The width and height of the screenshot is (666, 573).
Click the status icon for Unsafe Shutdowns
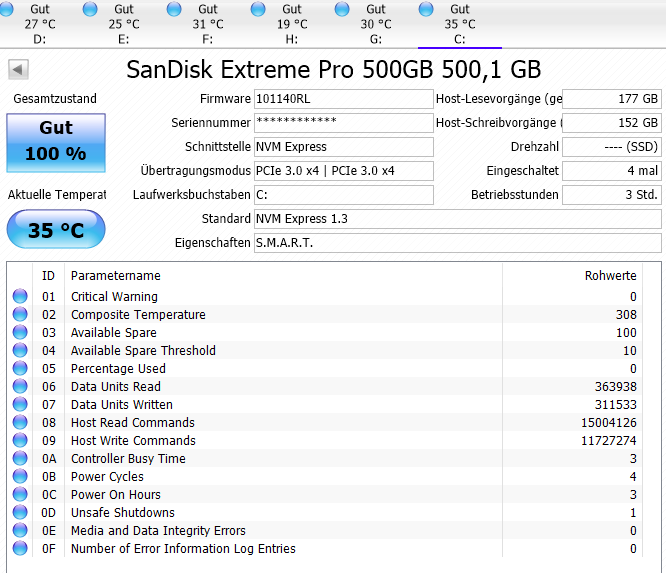(20, 512)
